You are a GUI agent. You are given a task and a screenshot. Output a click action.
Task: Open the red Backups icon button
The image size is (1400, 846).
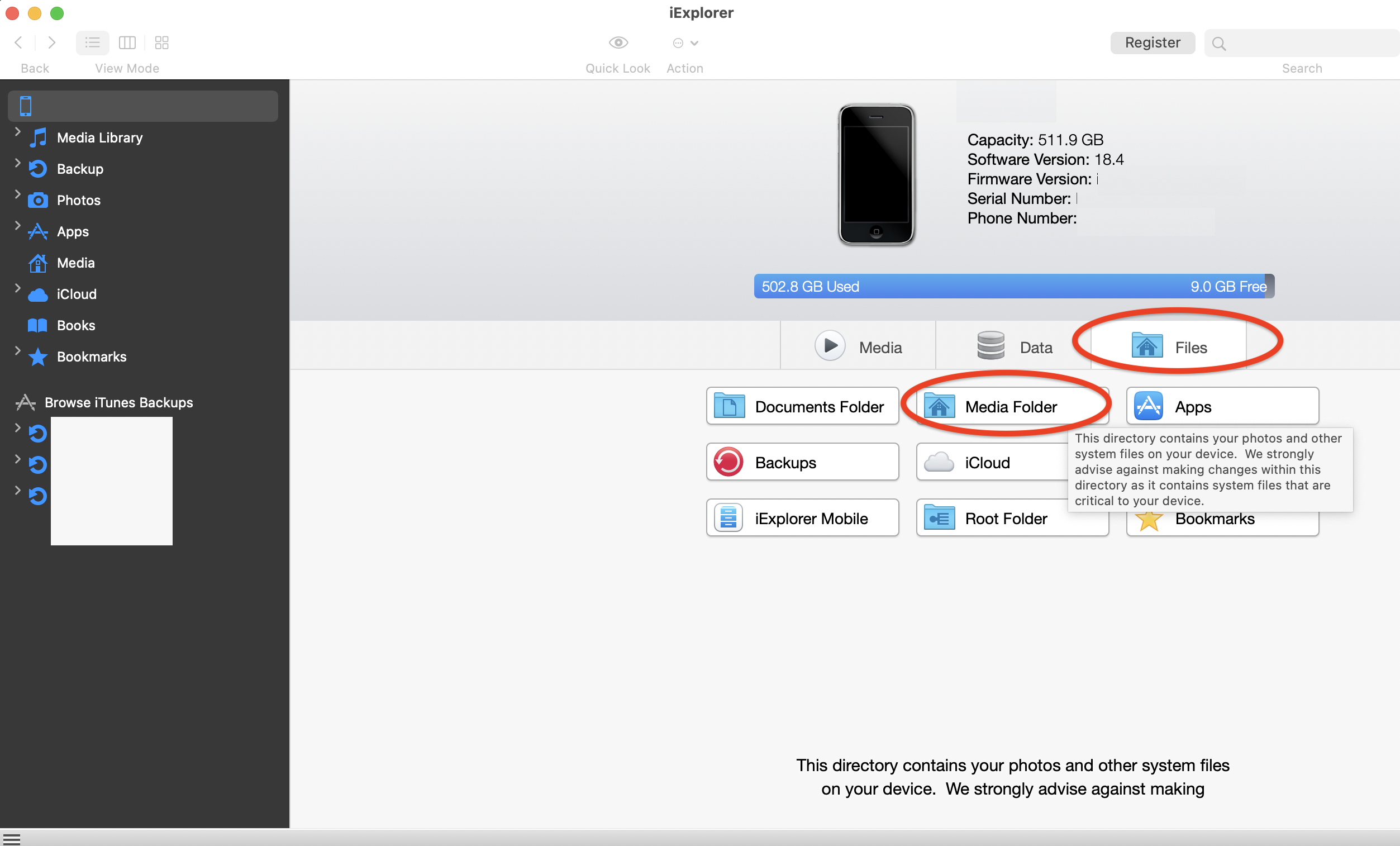coord(728,462)
